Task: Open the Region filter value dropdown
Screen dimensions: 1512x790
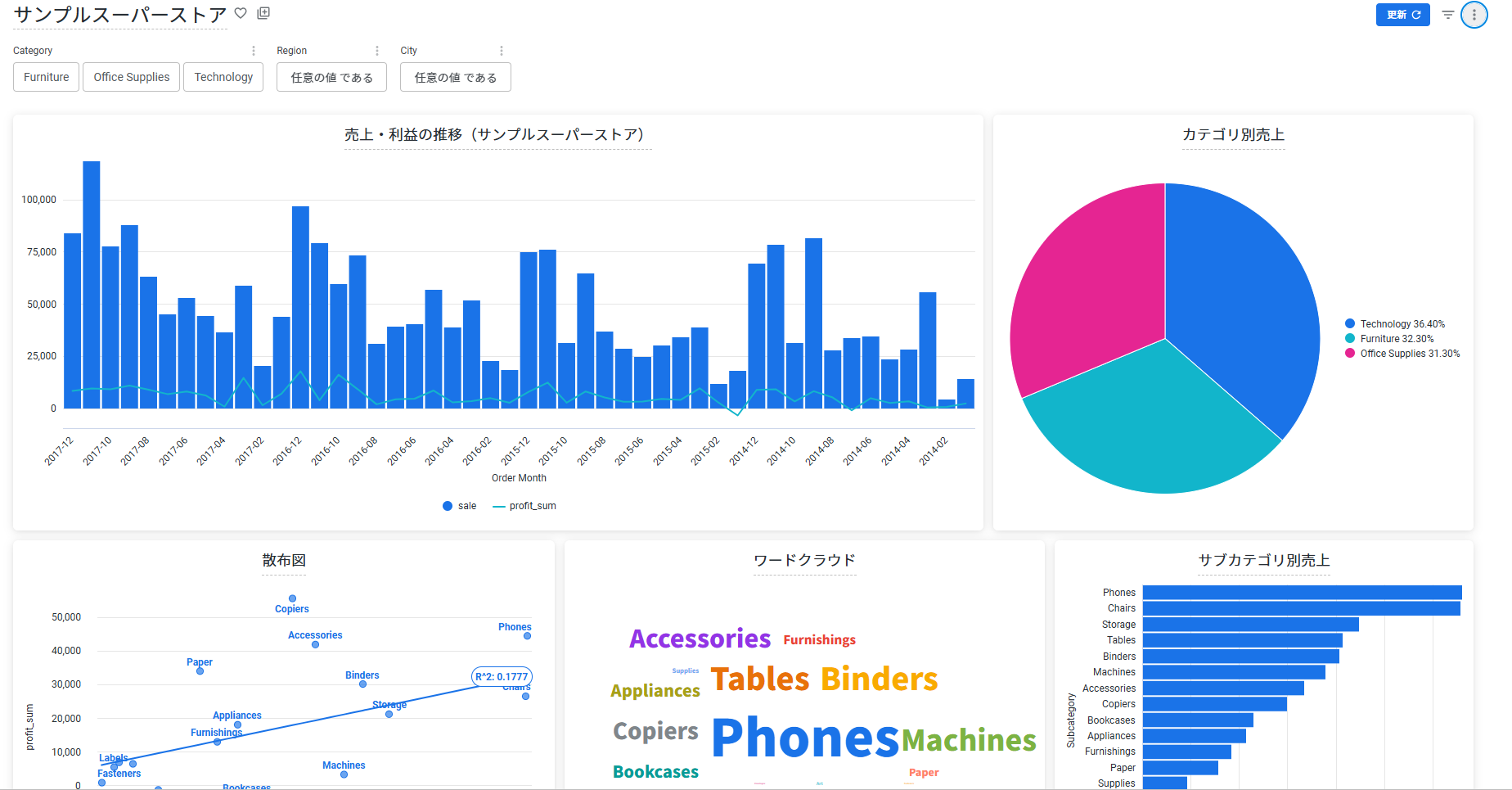Action: (x=331, y=77)
